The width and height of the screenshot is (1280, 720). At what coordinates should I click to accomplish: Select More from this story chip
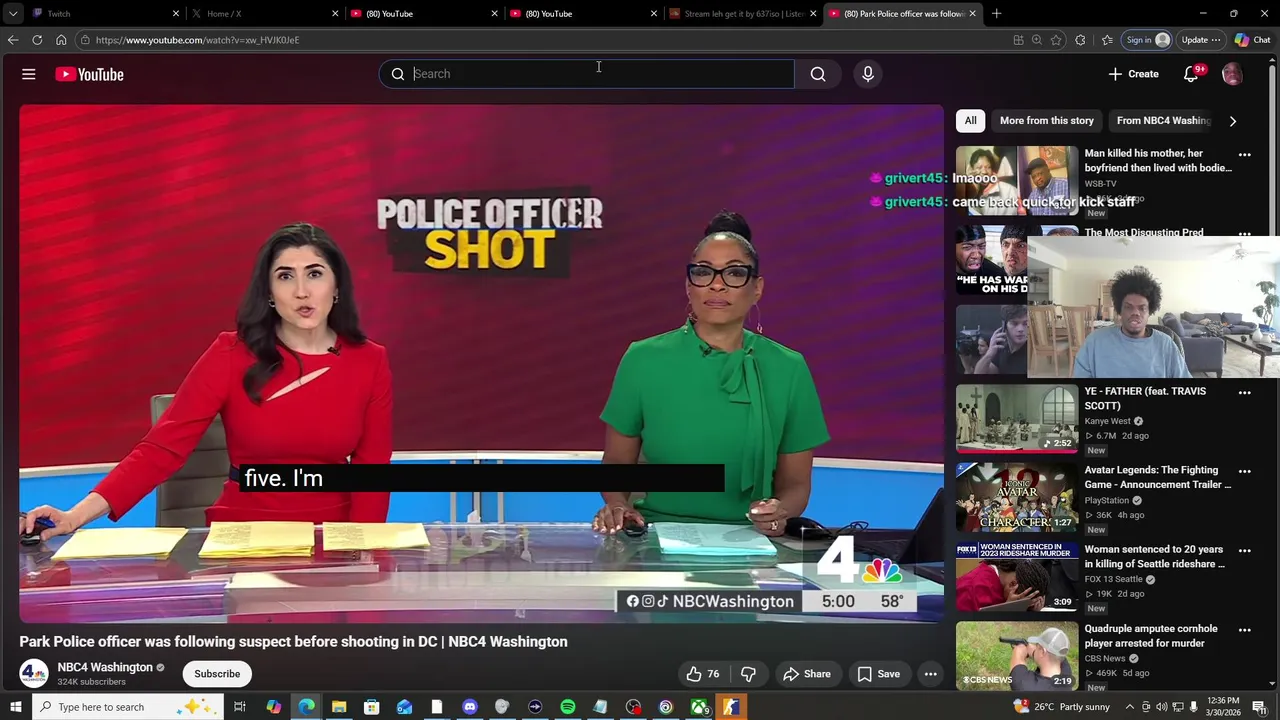click(x=1046, y=121)
